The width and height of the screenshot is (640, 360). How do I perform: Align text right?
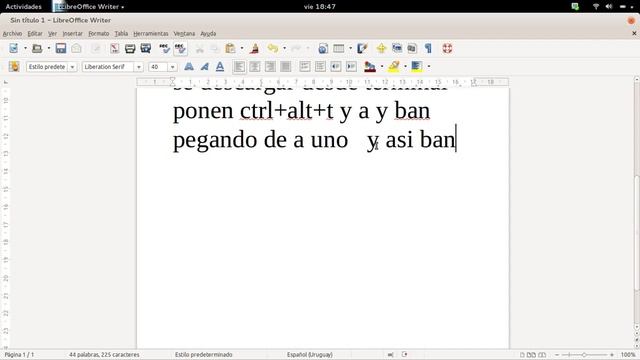(x=270, y=66)
